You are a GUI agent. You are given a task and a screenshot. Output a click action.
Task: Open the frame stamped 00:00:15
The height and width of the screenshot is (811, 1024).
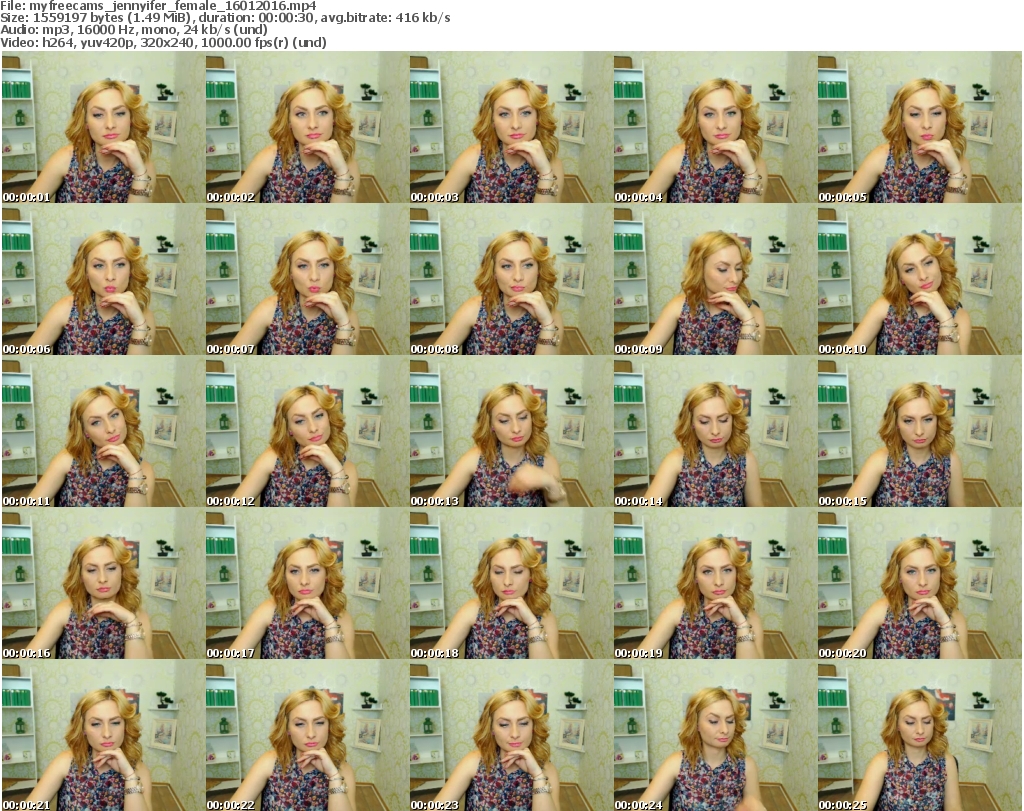(x=920, y=432)
